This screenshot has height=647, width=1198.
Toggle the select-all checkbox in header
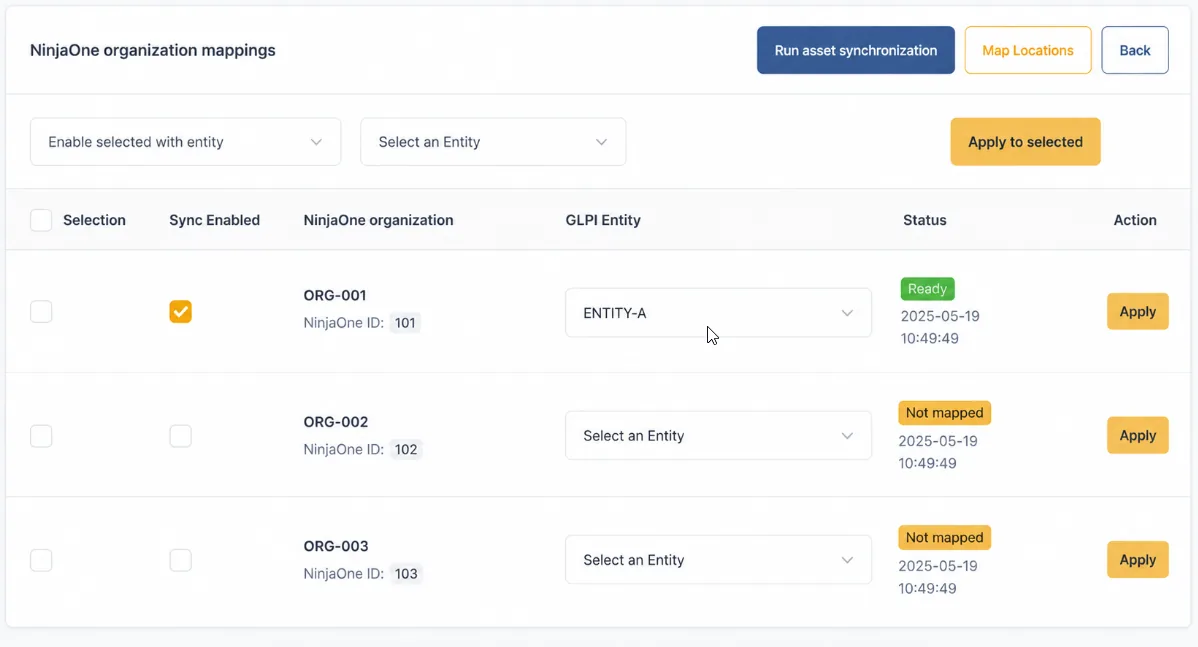click(41, 220)
